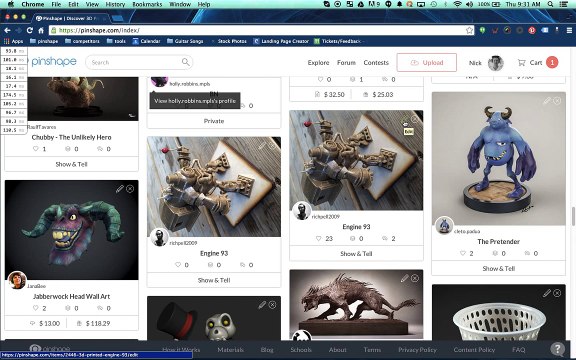576x360 pixels.
Task: Like Engine 93 that has 23 likes
Action: coord(319,238)
